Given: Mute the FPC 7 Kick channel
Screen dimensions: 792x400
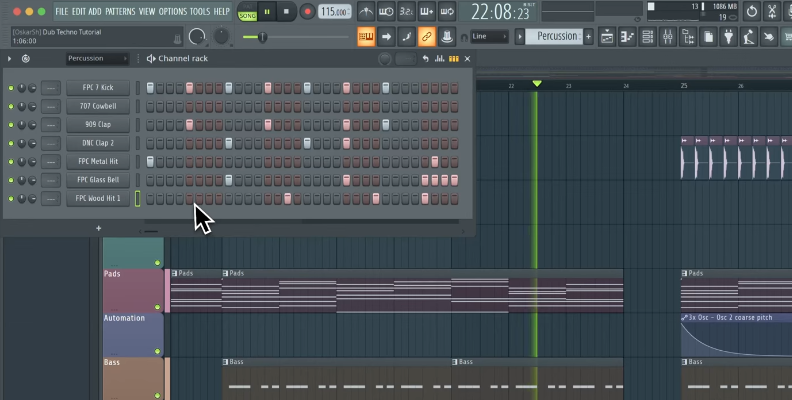Looking at the screenshot, I should tap(11, 88).
